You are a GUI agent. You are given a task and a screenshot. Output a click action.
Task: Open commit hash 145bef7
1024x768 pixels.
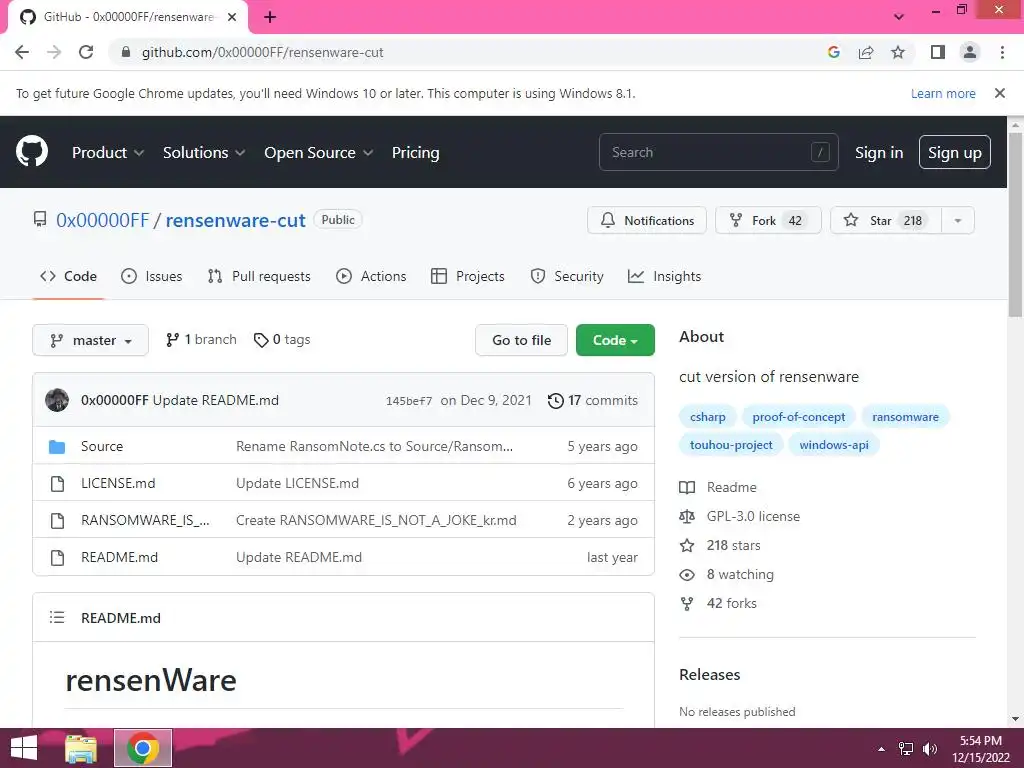pyautogui.click(x=409, y=401)
